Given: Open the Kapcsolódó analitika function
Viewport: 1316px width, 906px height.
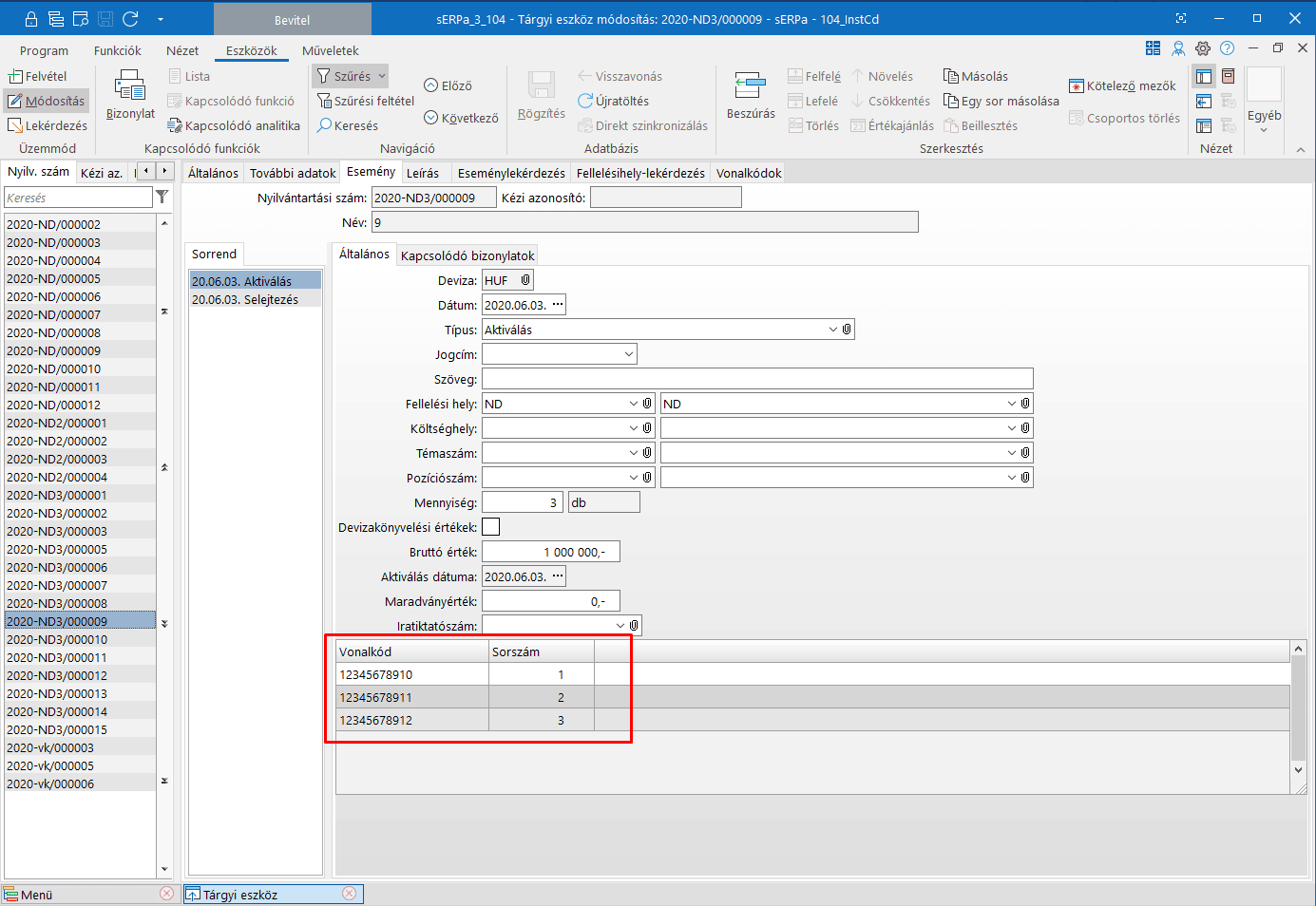Looking at the screenshot, I should pyautogui.click(x=234, y=125).
